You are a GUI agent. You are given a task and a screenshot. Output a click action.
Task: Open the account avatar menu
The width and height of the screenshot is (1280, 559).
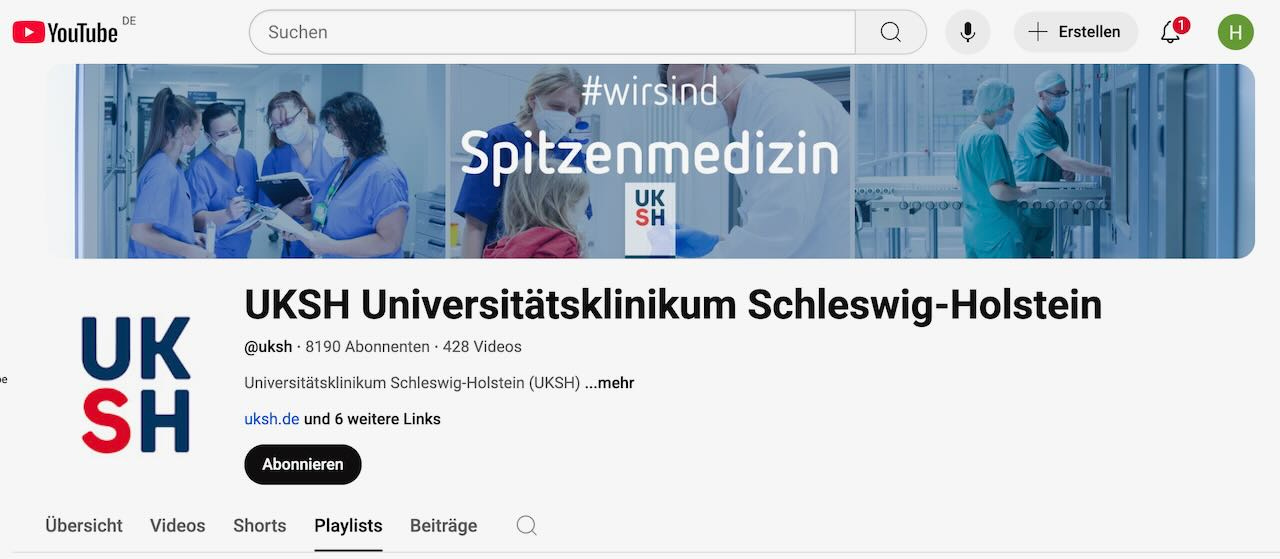coord(1236,32)
